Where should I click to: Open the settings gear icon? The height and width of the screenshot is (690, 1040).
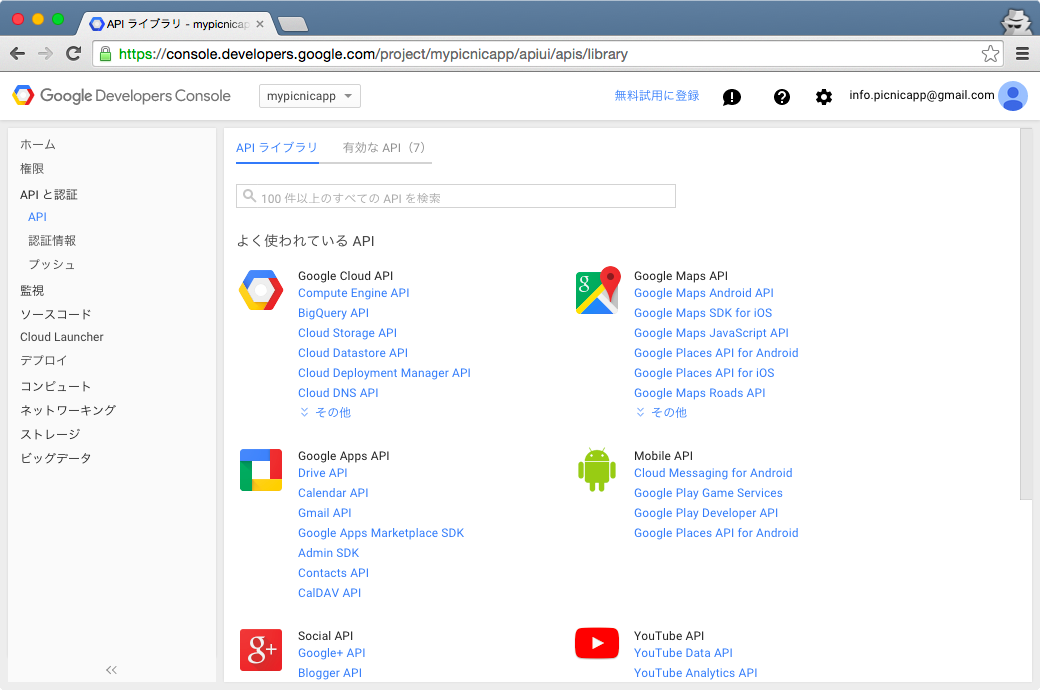click(824, 97)
